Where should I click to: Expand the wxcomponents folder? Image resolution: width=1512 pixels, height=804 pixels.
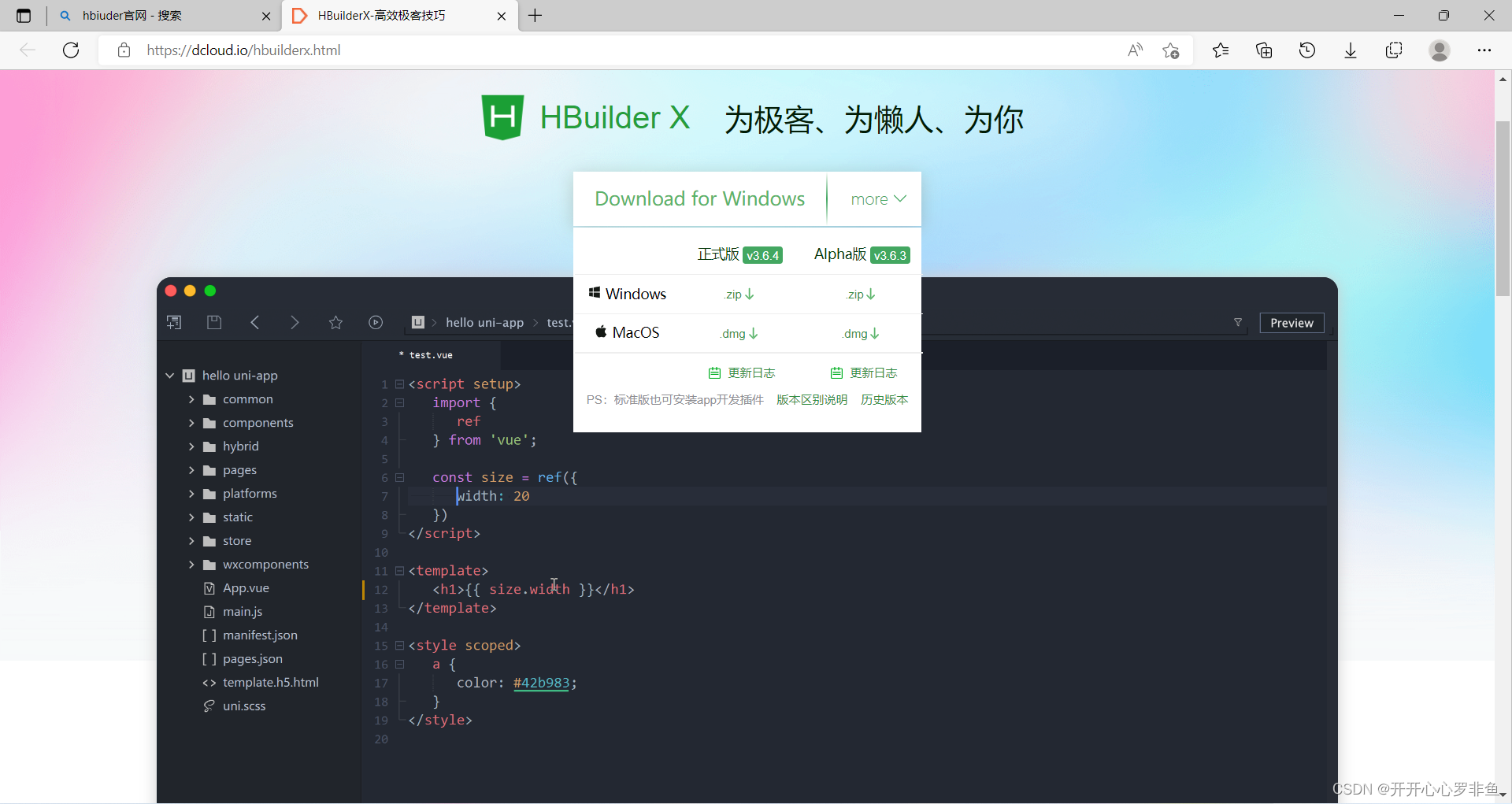(x=191, y=565)
